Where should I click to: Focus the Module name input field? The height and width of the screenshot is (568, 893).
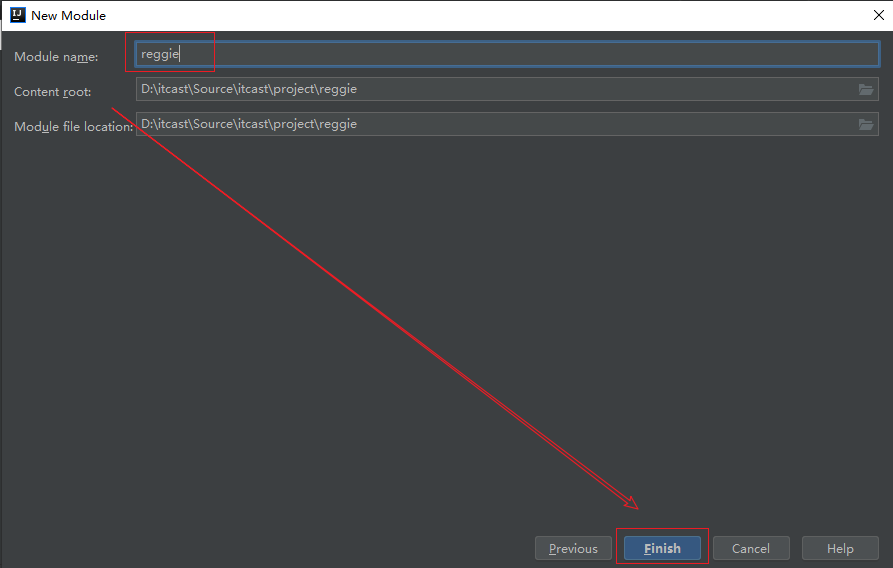point(507,54)
